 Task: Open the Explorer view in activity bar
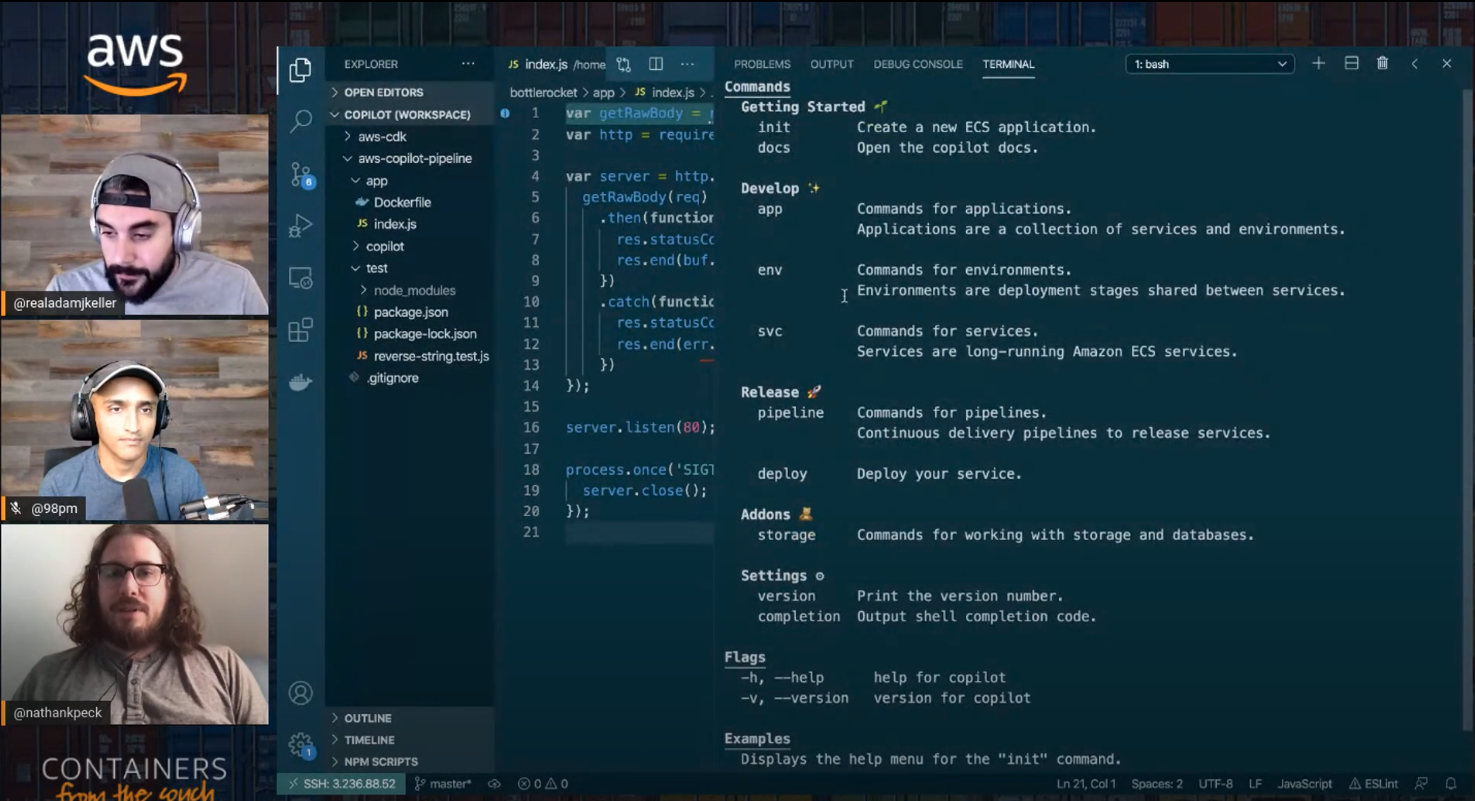[x=300, y=70]
